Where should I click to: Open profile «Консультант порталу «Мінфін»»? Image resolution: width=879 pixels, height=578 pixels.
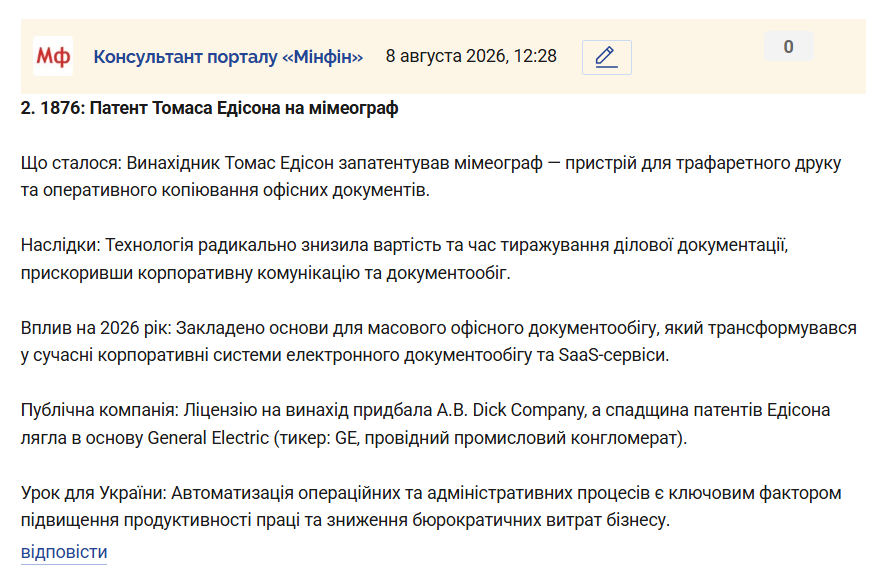tap(228, 57)
